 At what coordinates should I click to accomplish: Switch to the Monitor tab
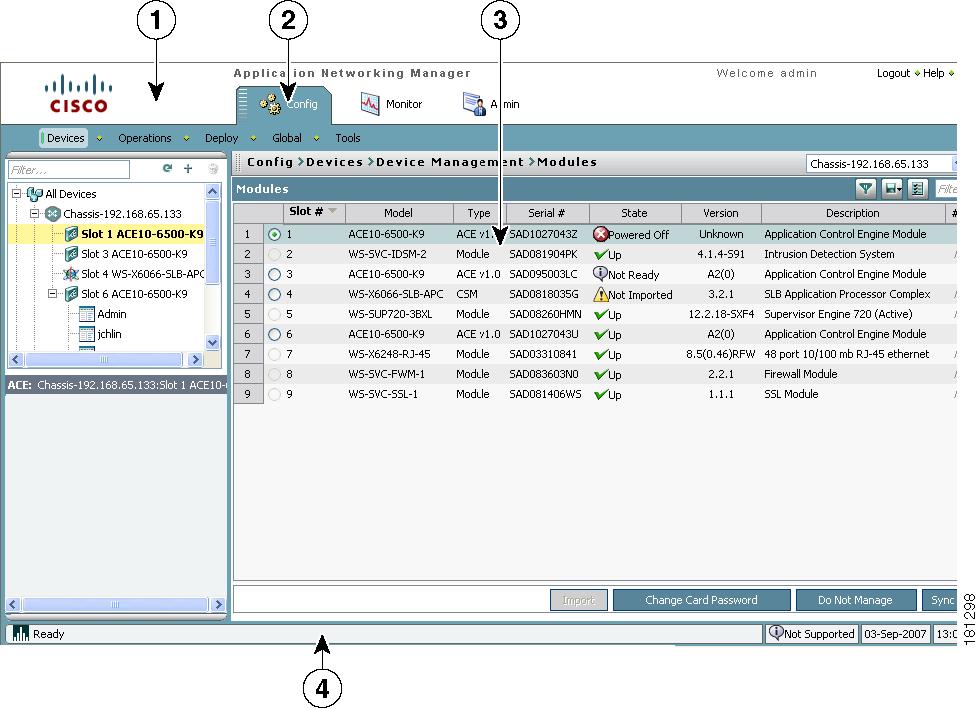pyautogui.click(x=391, y=104)
